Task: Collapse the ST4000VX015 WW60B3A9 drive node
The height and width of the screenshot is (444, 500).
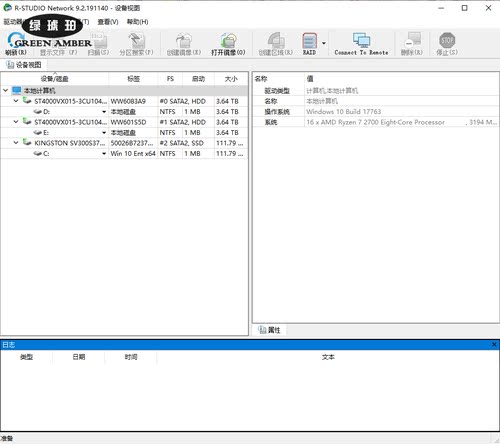Action: [x=16, y=101]
